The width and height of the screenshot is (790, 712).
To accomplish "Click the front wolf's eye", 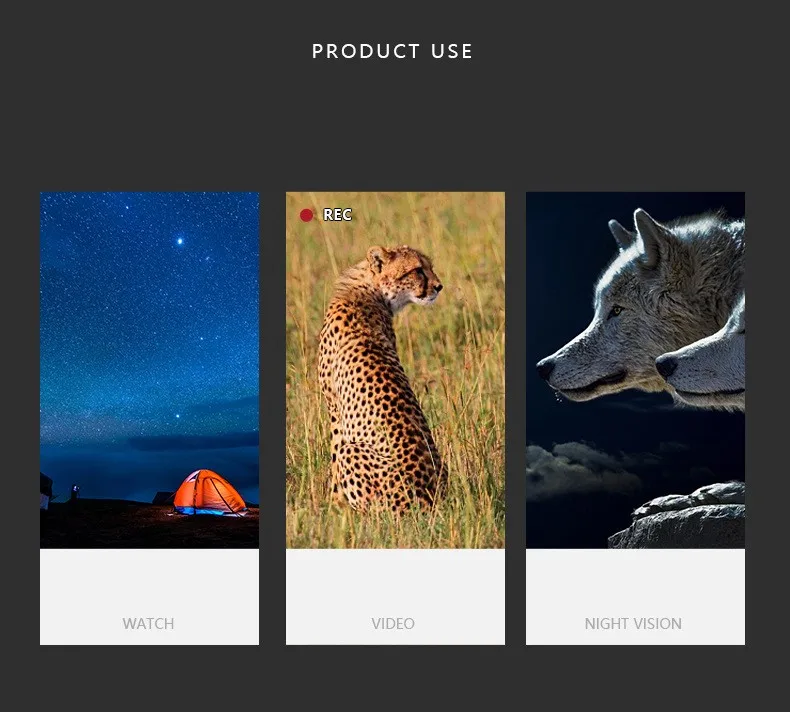I will click(x=615, y=311).
